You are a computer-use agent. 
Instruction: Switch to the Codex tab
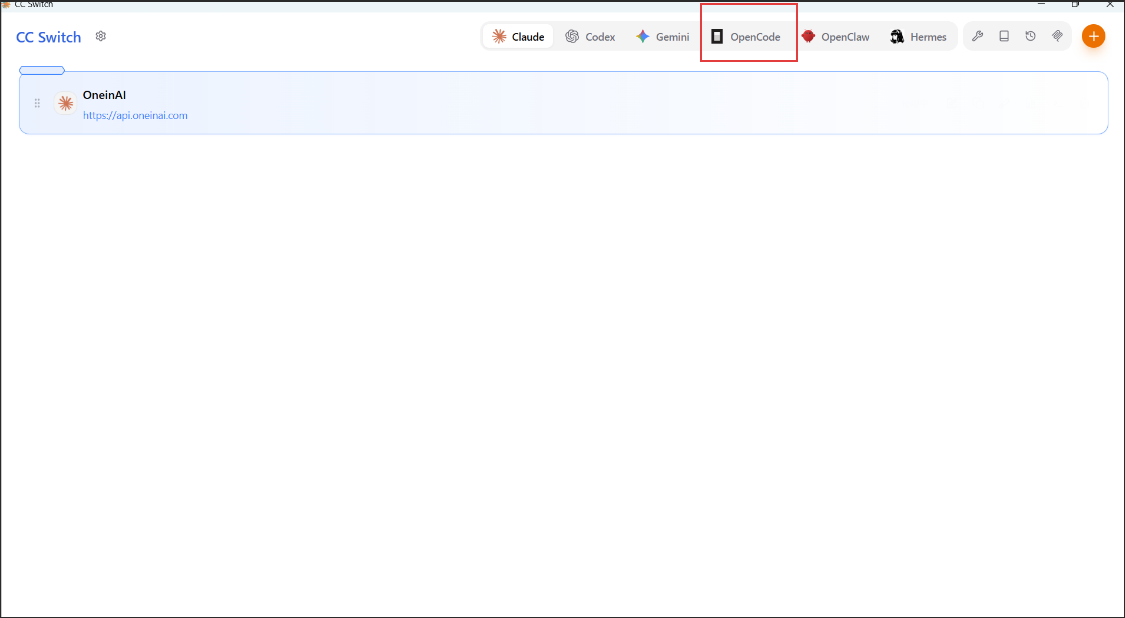coord(590,37)
